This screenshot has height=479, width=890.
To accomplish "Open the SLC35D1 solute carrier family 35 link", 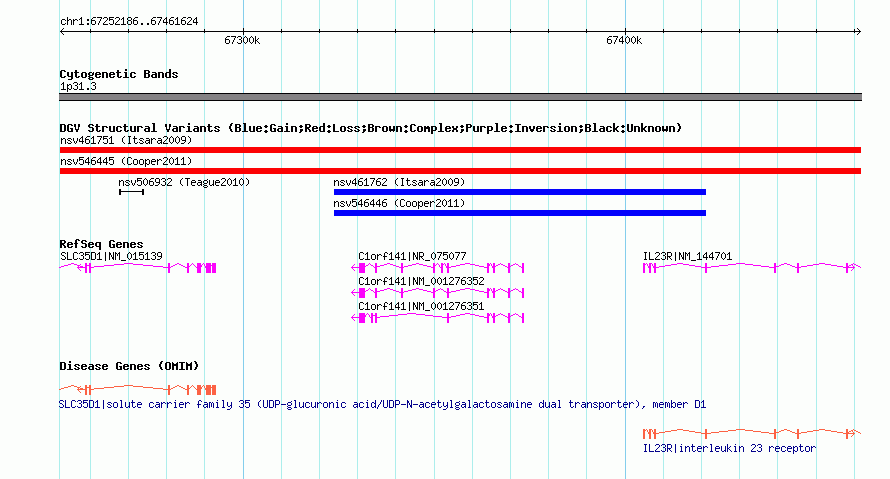I will [383, 404].
